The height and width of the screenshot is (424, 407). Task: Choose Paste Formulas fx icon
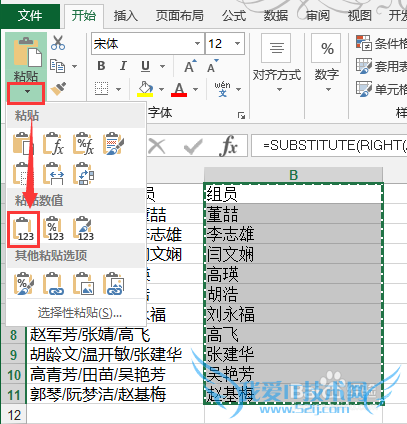pos(53,144)
